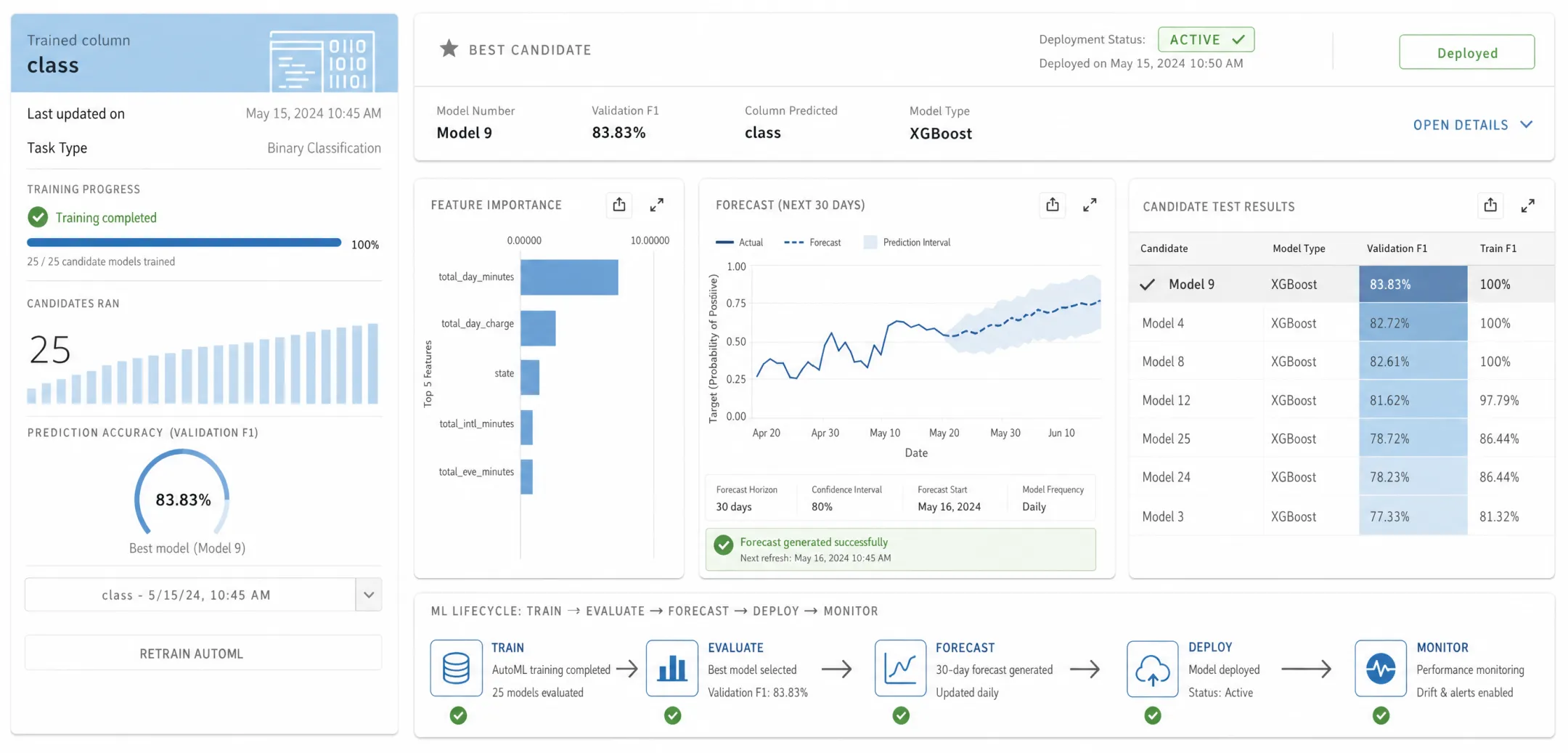1568x753 pixels.
Task: Export the Feature Importance chart
Action: point(618,205)
